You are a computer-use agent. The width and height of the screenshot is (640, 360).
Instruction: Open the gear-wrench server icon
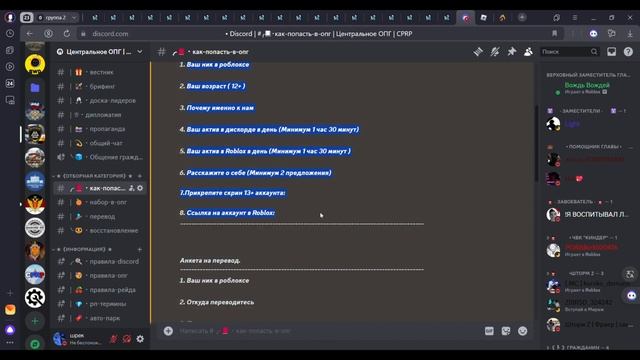(35, 298)
